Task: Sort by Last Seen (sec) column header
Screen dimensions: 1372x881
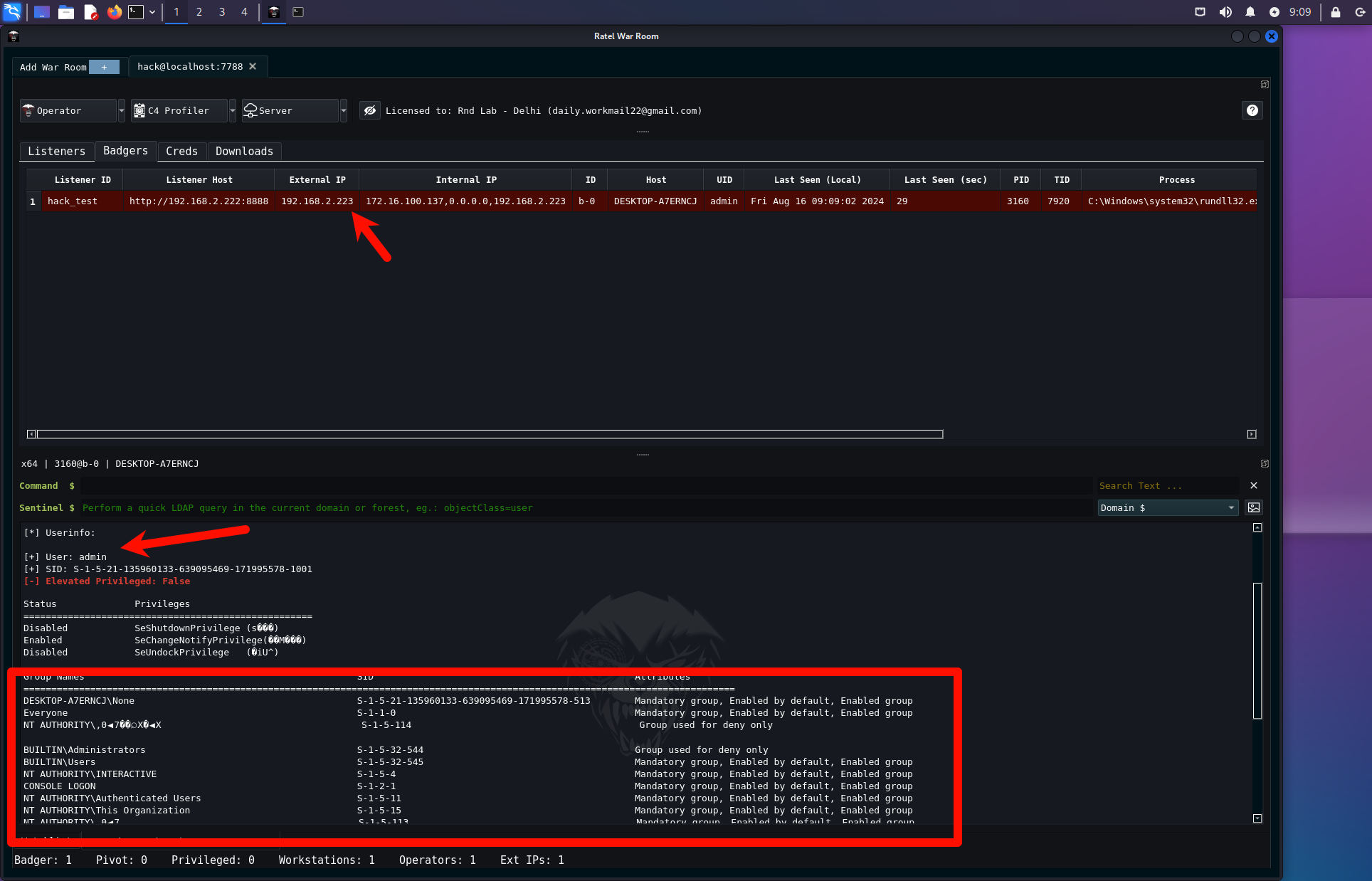Action: 945,180
